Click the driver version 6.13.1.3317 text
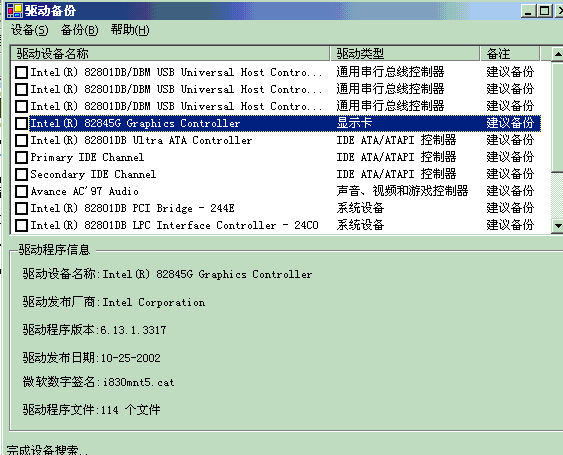This screenshot has width=563, height=455. point(133,330)
